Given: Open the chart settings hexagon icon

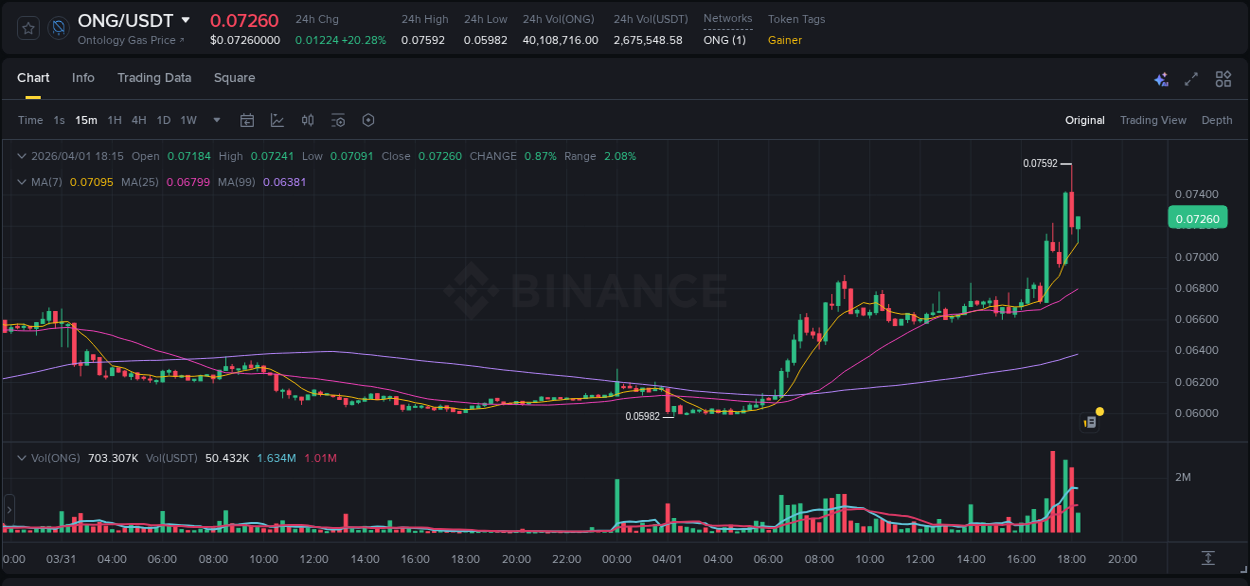Looking at the screenshot, I should (x=368, y=120).
